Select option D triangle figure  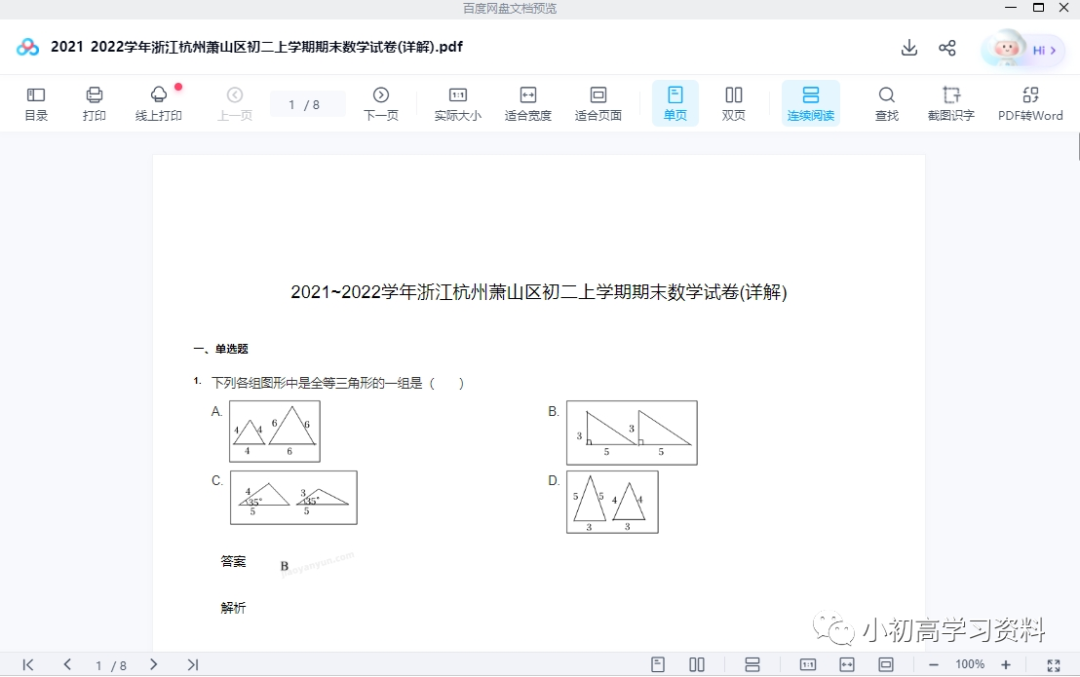coord(612,502)
